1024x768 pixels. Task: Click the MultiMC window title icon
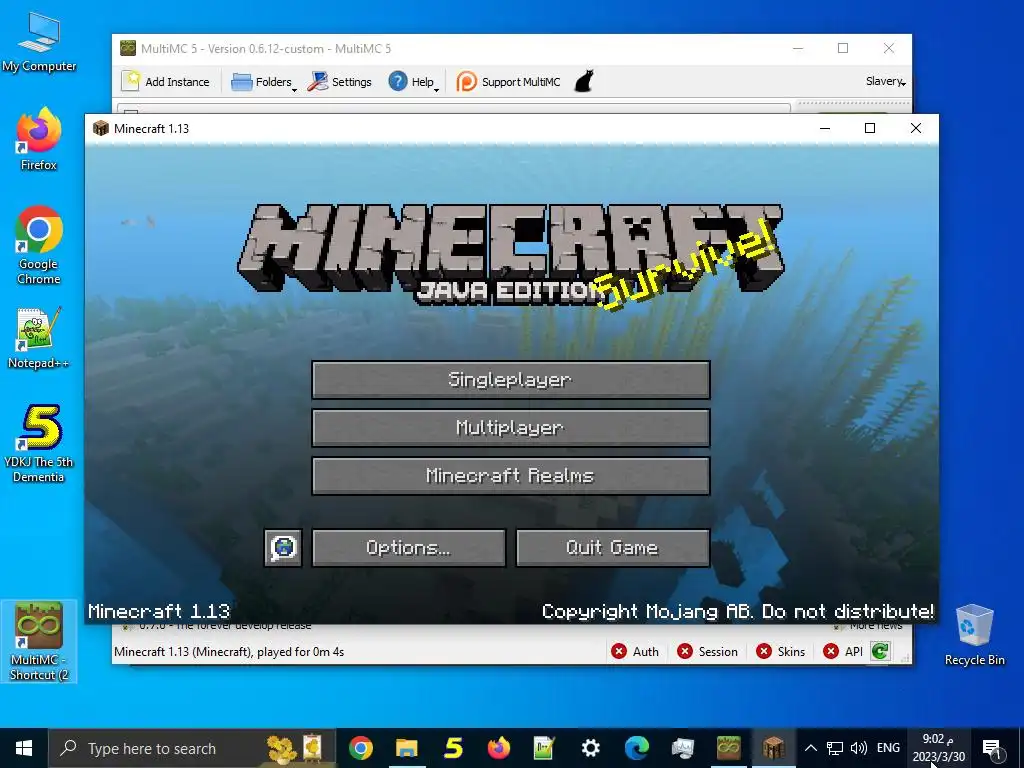(x=128, y=48)
